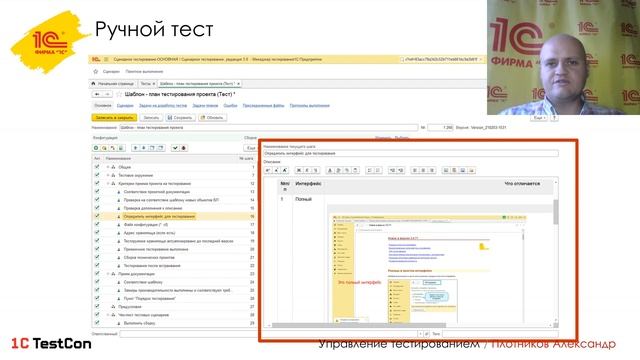The height and width of the screenshot is (360, 640).
Task: Open the Еще menu above steps list
Action: [x=251, y=148]
